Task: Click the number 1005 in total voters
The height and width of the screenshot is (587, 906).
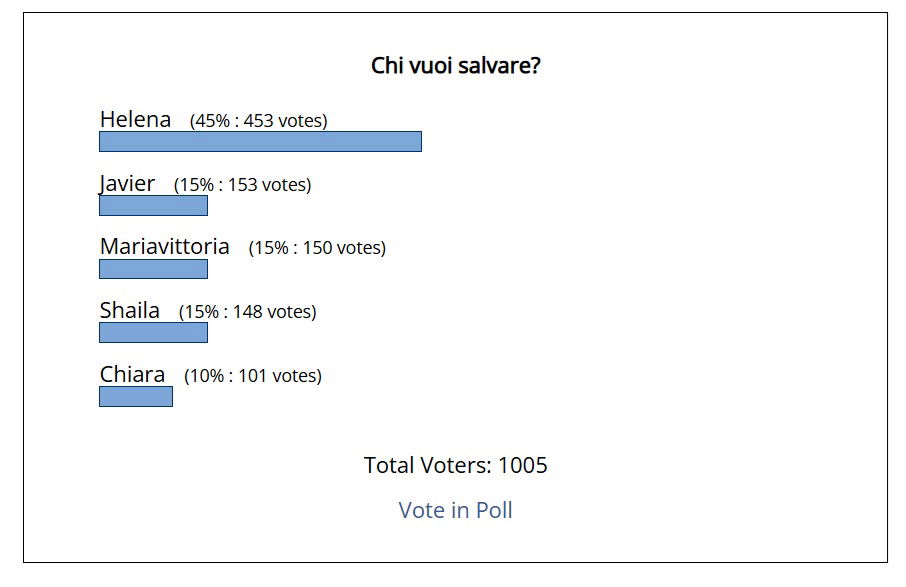Action: click(x=522, y=465)
